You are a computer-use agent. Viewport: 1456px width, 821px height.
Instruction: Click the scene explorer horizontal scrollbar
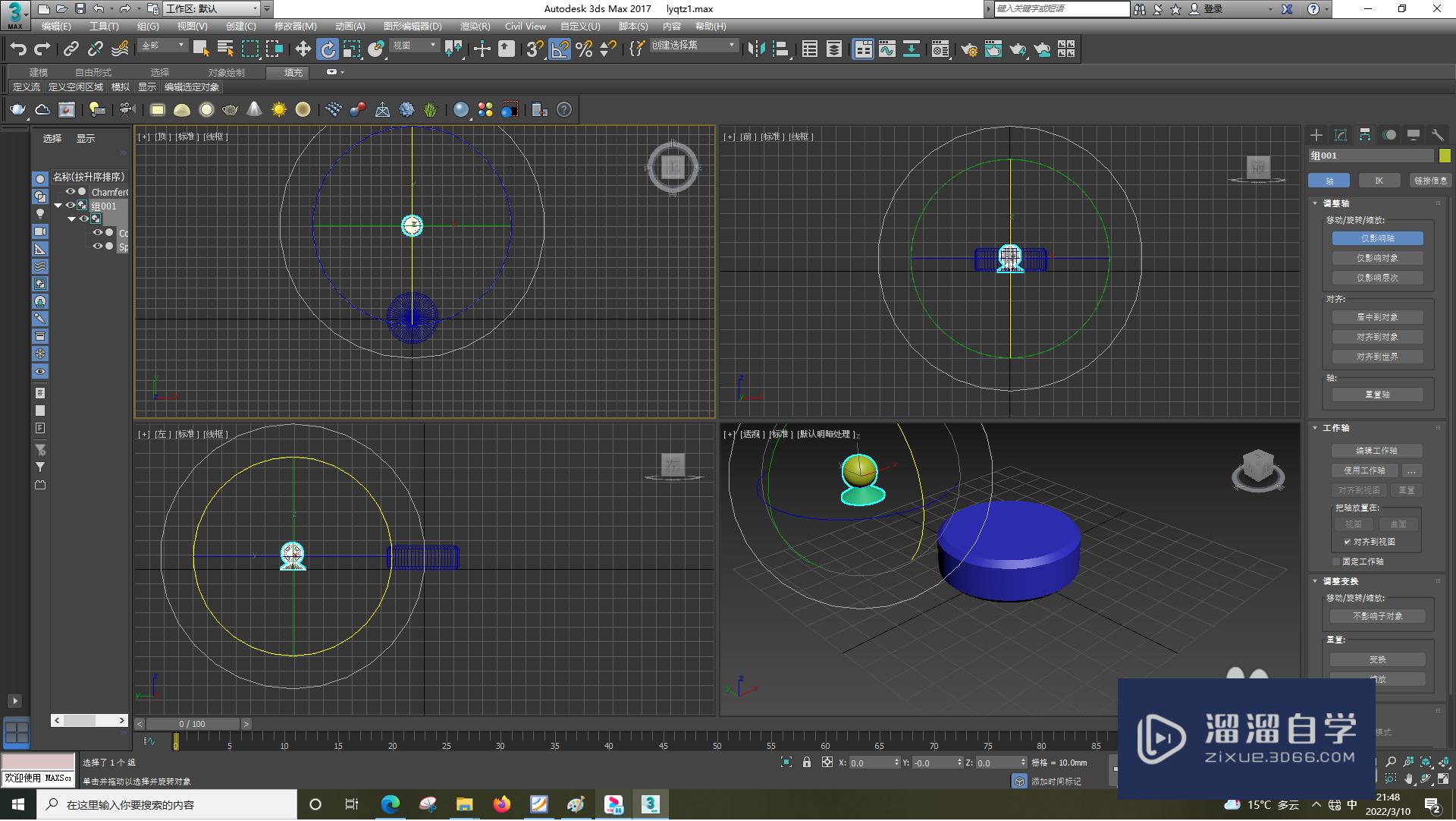tap(89, 720)
